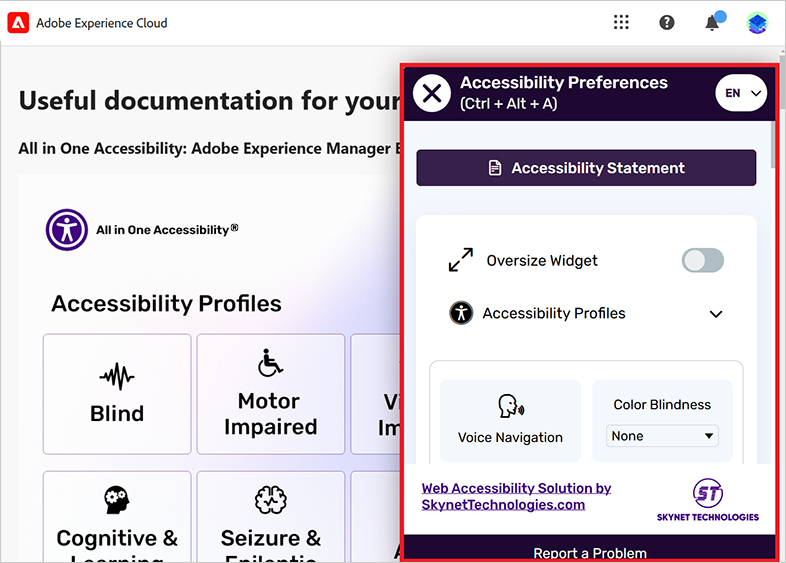Open the apps grid switcher
Image resolution: width=786 pixels, height=563 pixels.
click(621, 22)
